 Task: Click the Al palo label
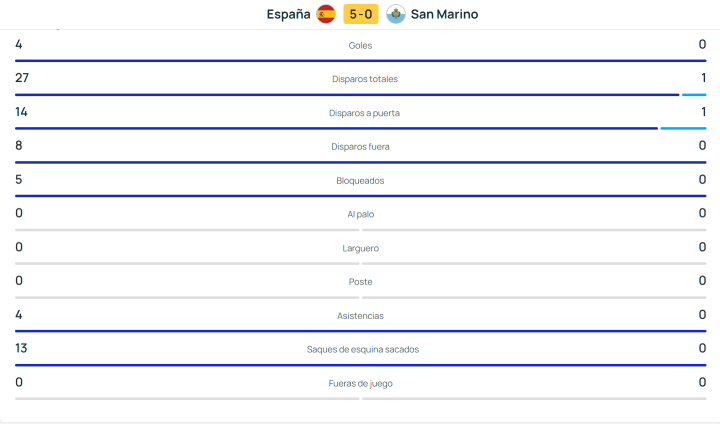(x=360, y=214)
